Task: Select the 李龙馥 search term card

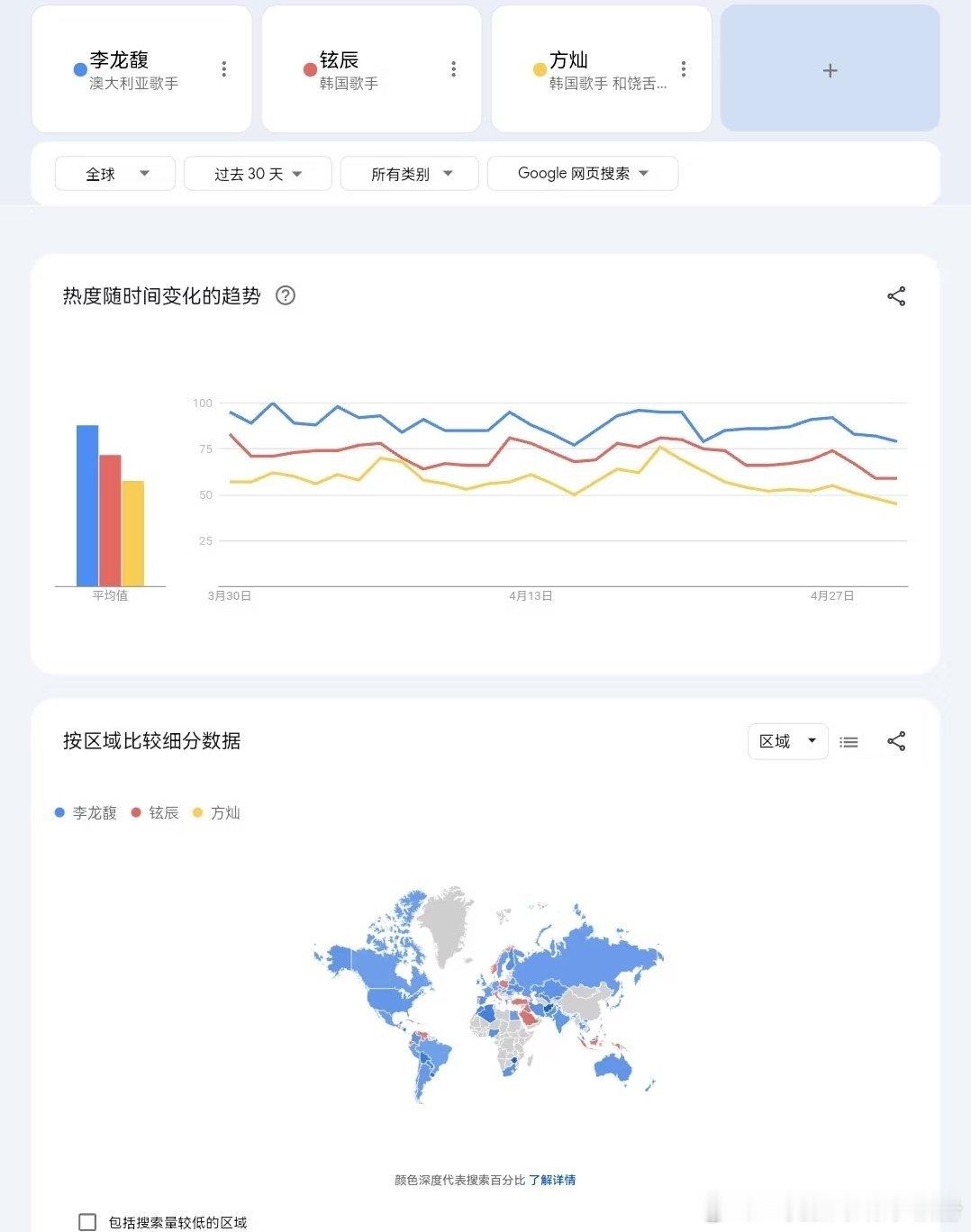Action: pyautogui.click(x=141, y=69)
